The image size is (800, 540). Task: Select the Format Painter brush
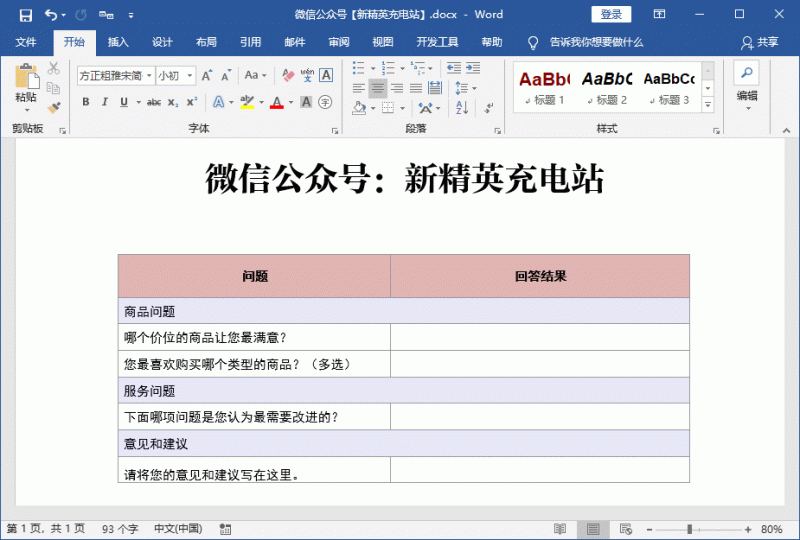tap(54, 108)
